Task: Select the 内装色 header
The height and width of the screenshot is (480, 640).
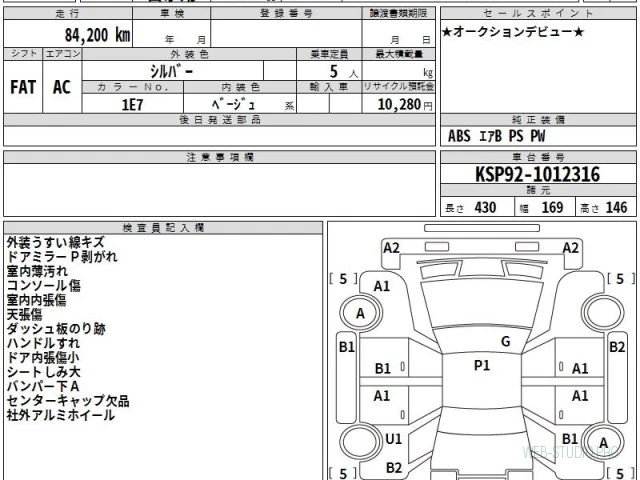Action: point(240,87)
